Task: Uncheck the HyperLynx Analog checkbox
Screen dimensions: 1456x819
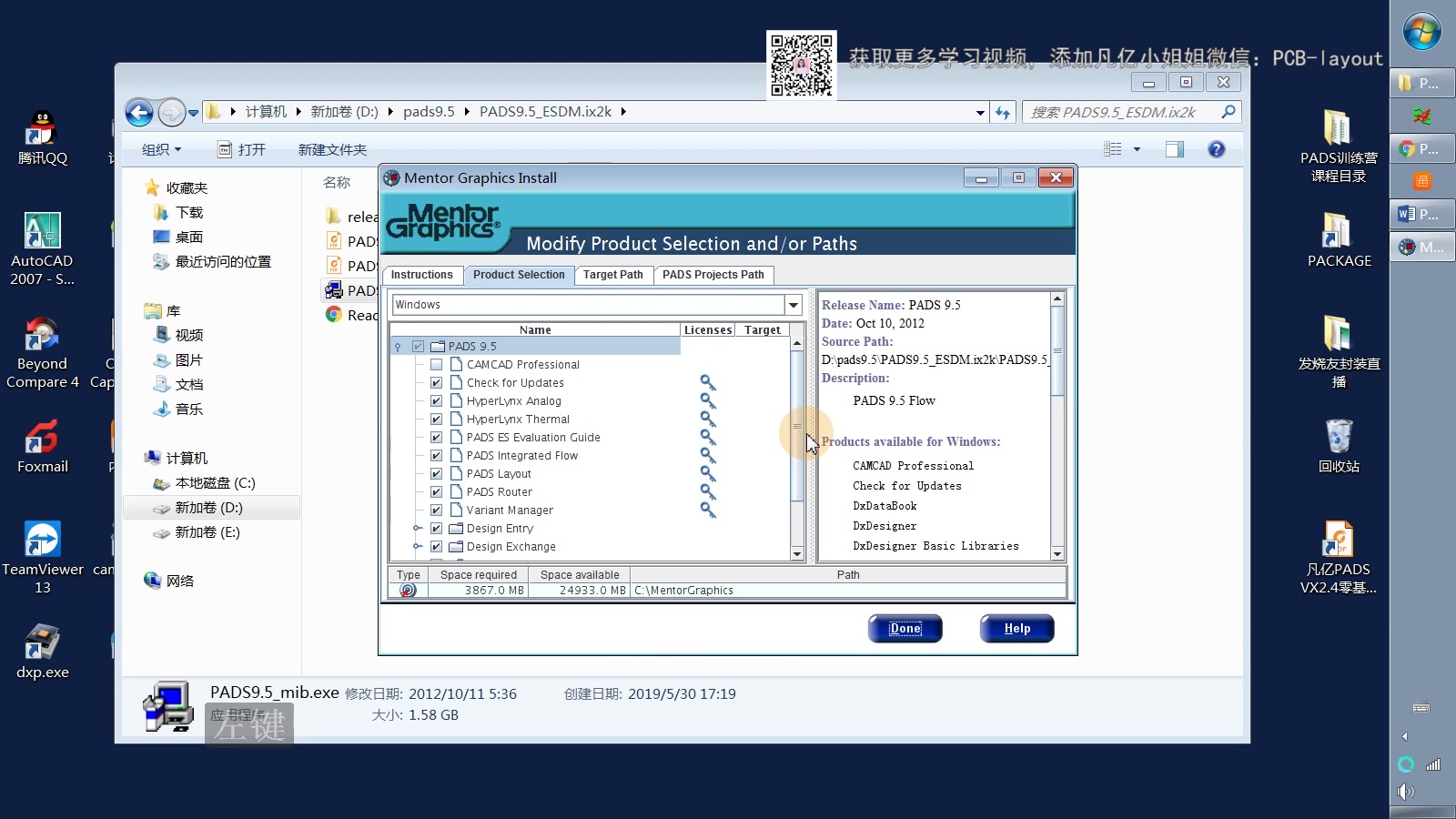Action: 436,401
